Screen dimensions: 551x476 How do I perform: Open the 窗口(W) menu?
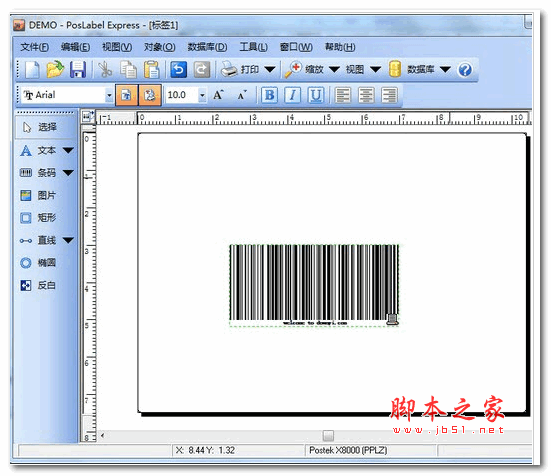click(296, 47)
